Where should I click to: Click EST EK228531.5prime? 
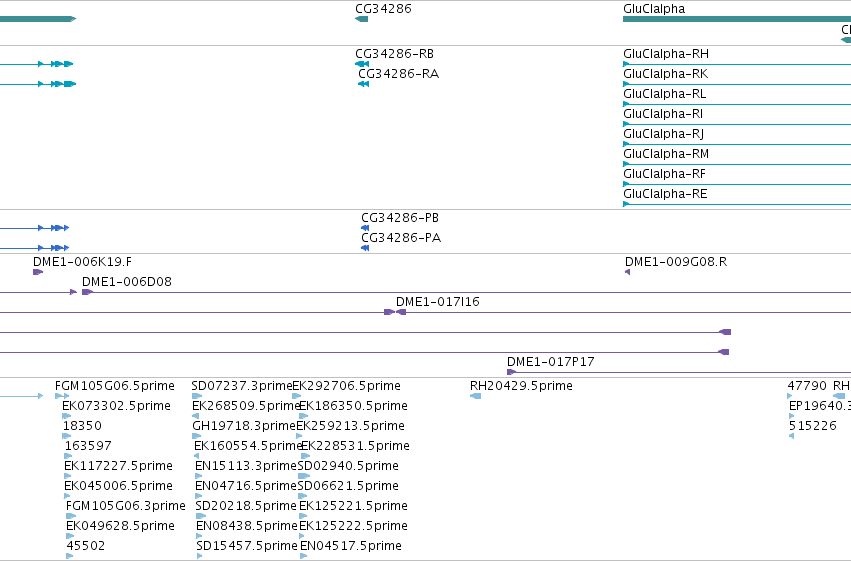355,446
